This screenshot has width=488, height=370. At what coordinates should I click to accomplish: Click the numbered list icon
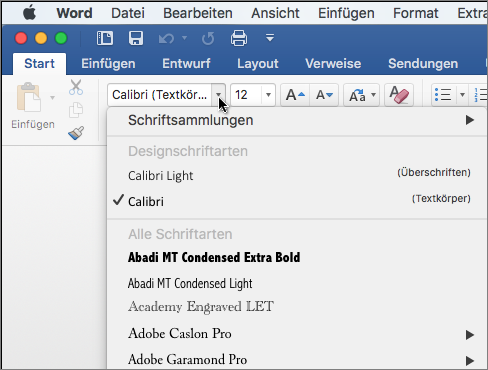tap(480, 95)
